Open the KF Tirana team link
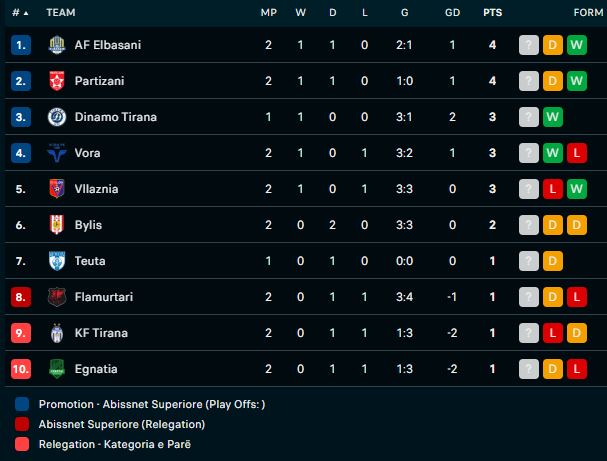 101,333
